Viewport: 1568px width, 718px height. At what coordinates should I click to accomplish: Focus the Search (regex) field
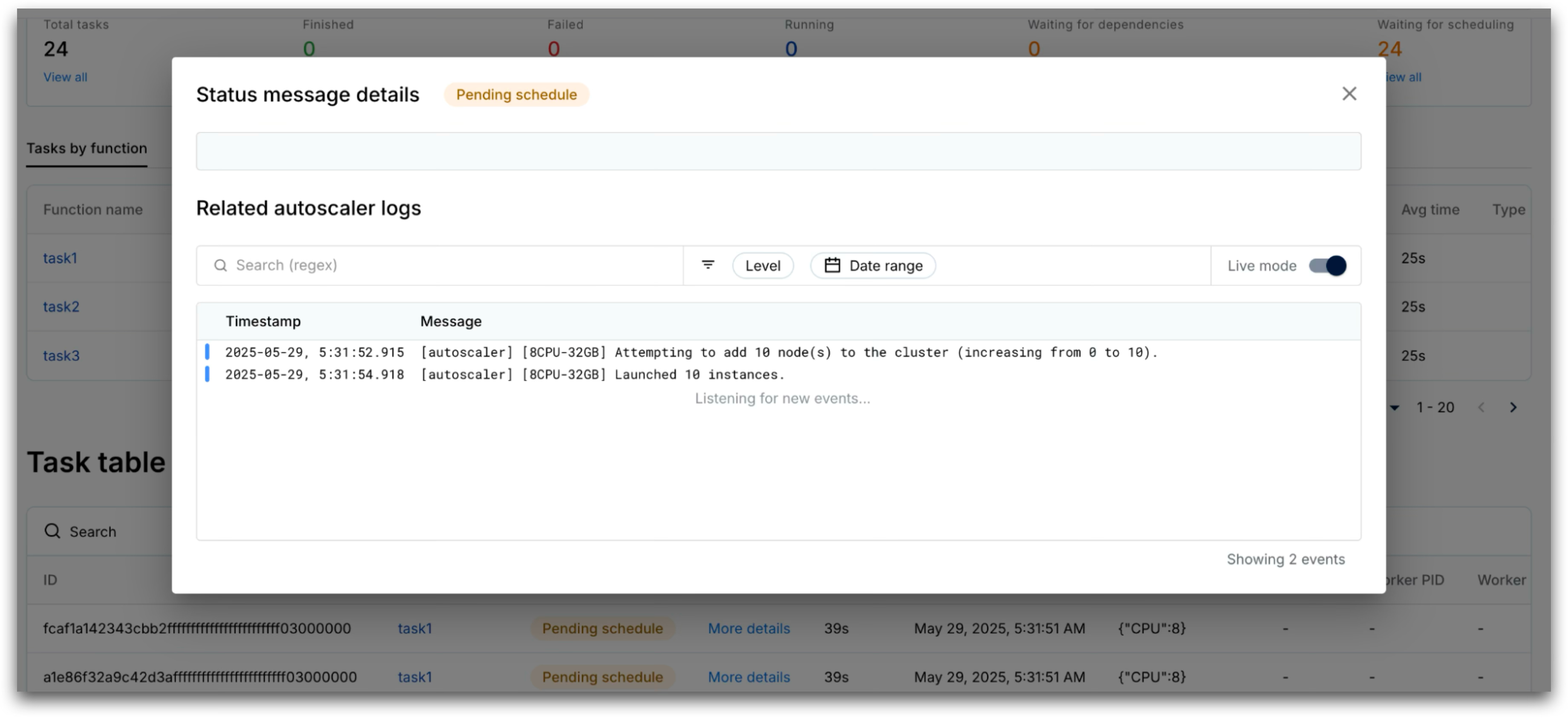[439, 265]
